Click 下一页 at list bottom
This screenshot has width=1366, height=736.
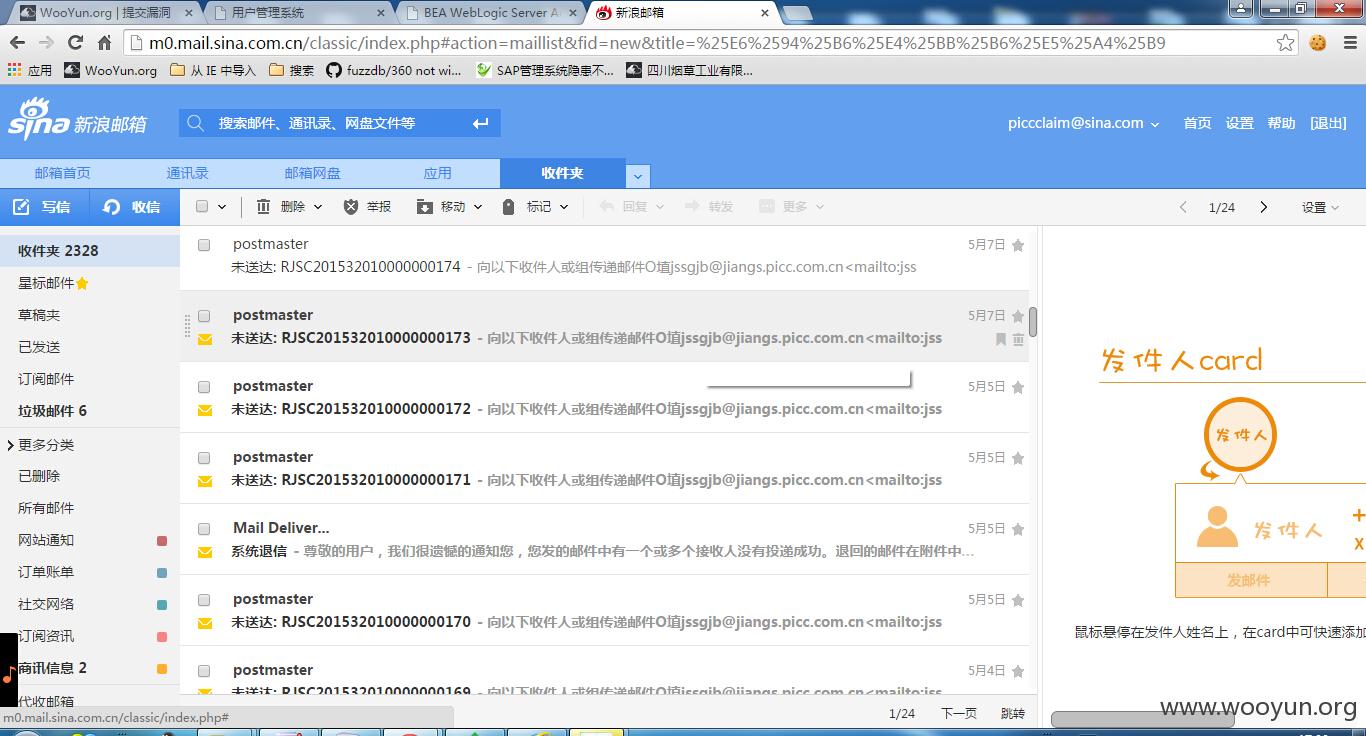point(958,713)
